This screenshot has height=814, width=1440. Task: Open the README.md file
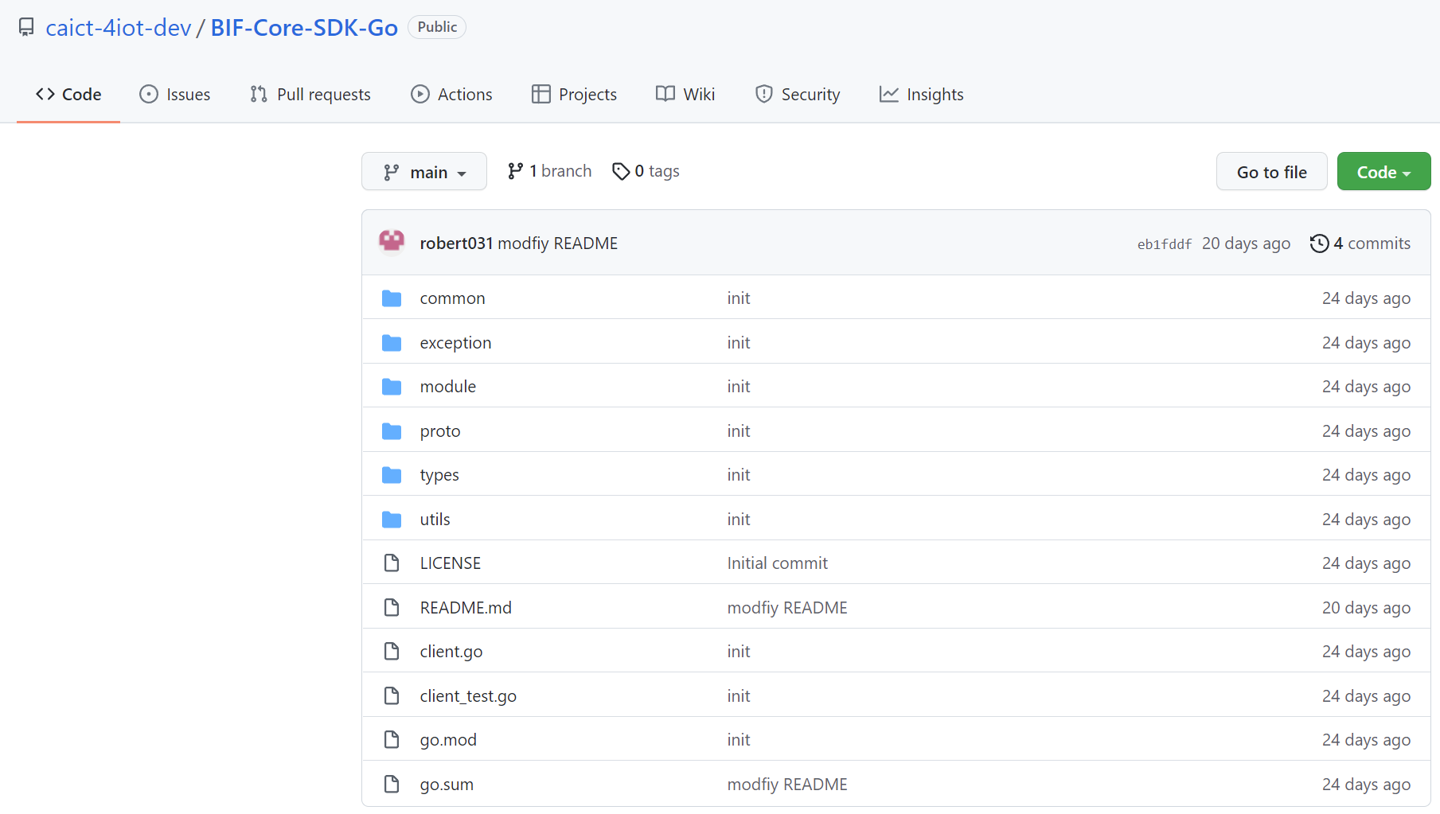click(x=466, y=608)
